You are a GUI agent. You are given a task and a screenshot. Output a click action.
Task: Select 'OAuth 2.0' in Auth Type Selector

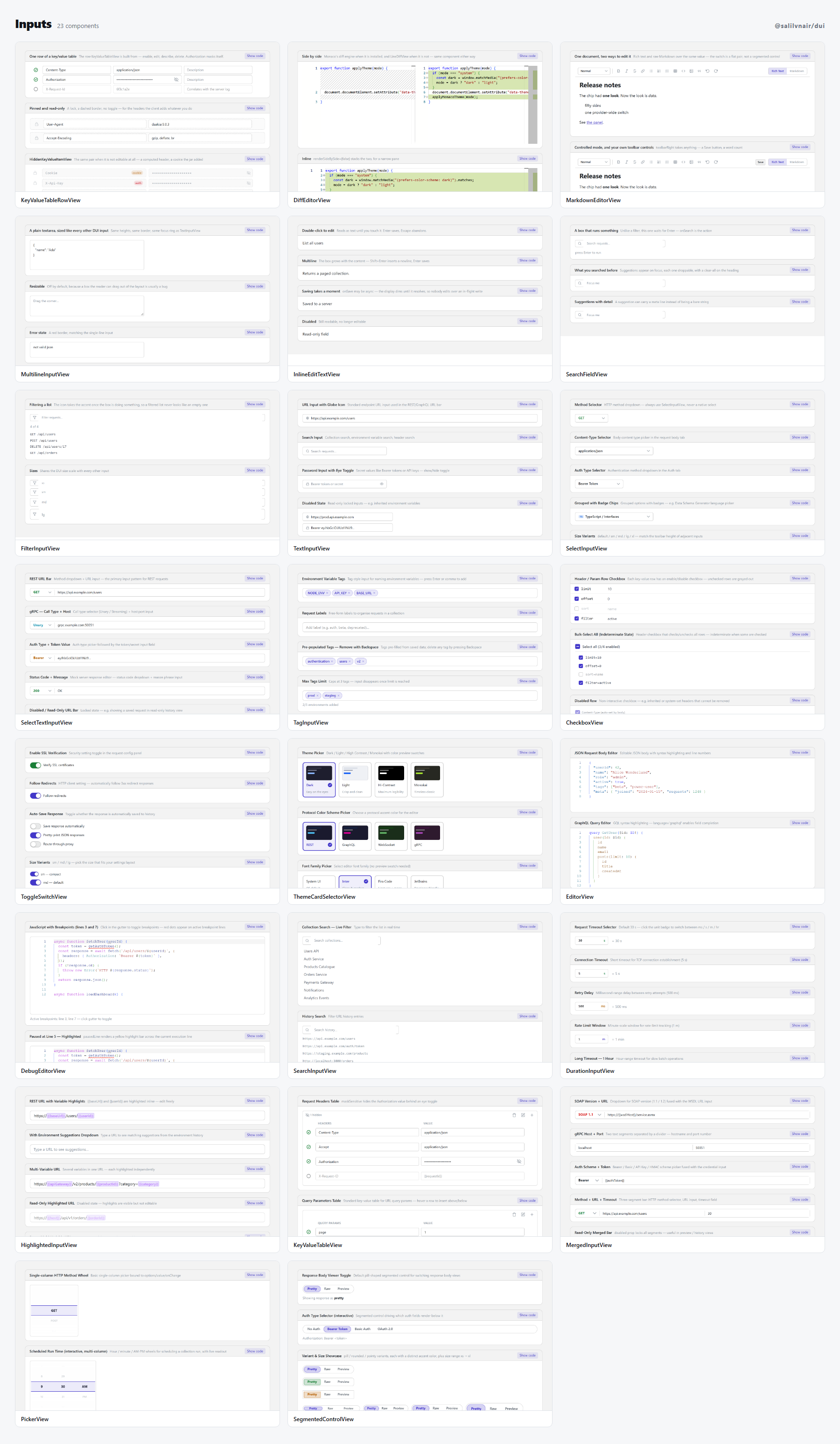click(385, 1329)
